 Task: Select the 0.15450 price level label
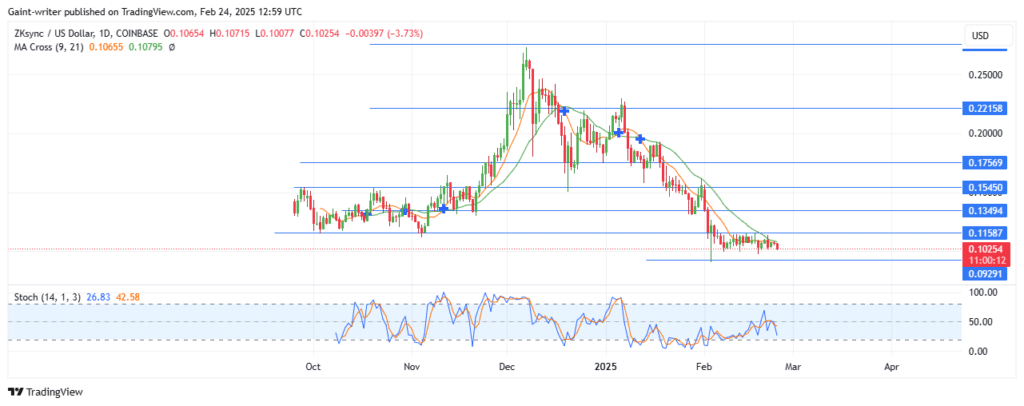pos(985,187)
